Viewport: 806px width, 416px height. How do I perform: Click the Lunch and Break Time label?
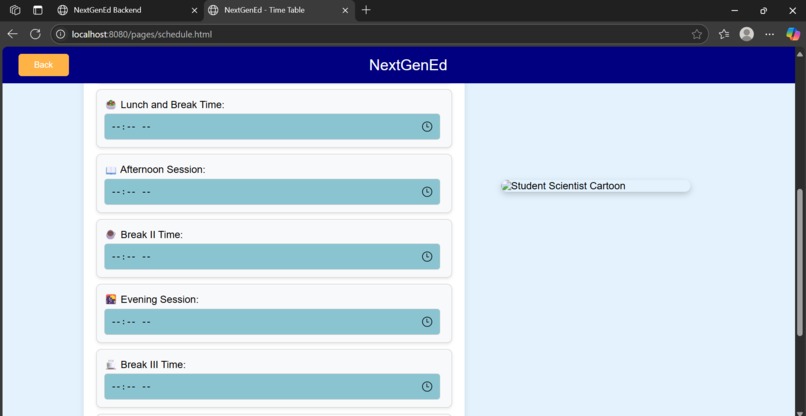click(172, 105)
